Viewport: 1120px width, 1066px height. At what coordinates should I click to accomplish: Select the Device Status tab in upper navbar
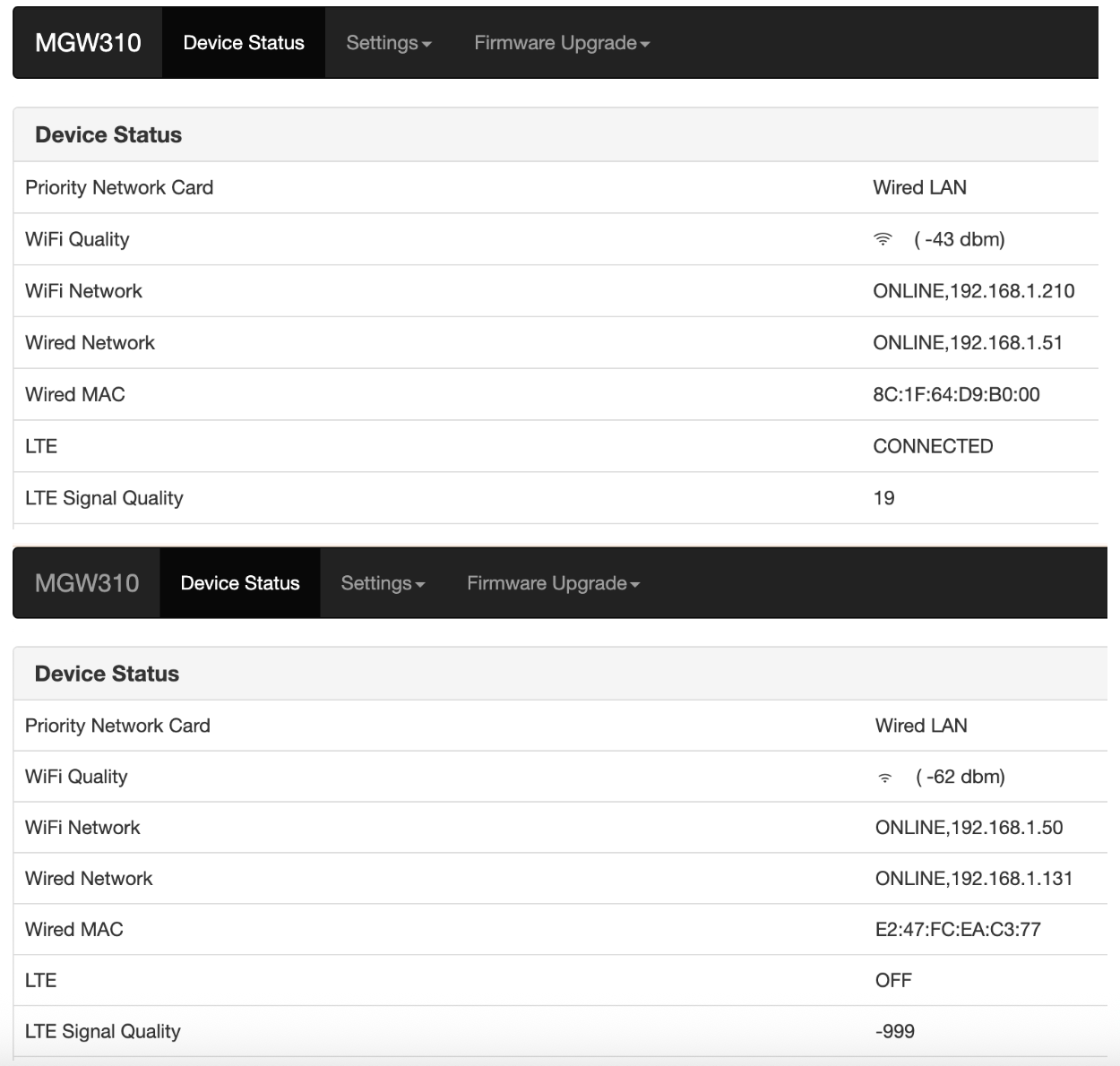click(244, 43)
